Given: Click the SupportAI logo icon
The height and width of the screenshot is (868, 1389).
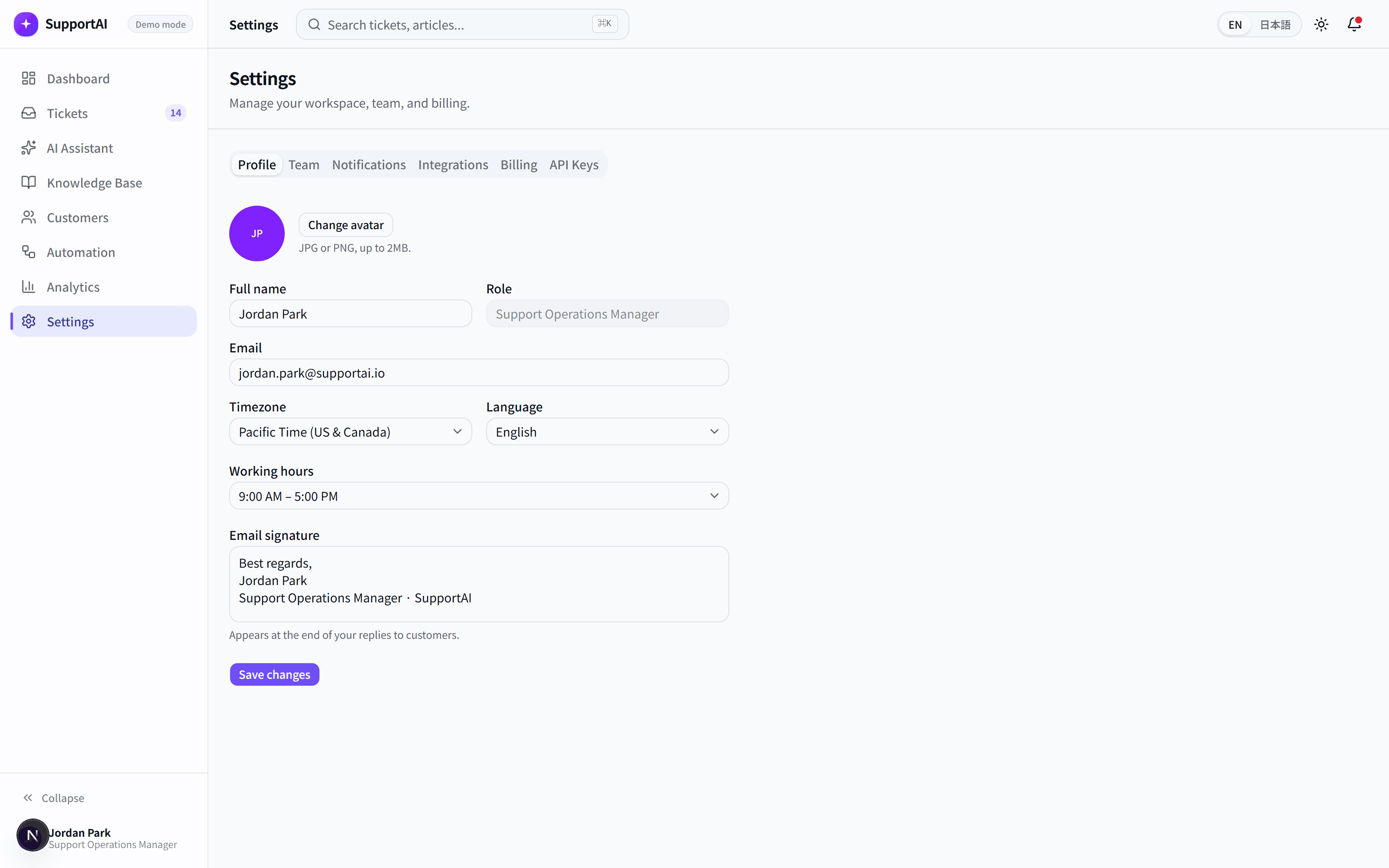Looking at the screenshot, I should pyautogui.click(x=26, y=24).
